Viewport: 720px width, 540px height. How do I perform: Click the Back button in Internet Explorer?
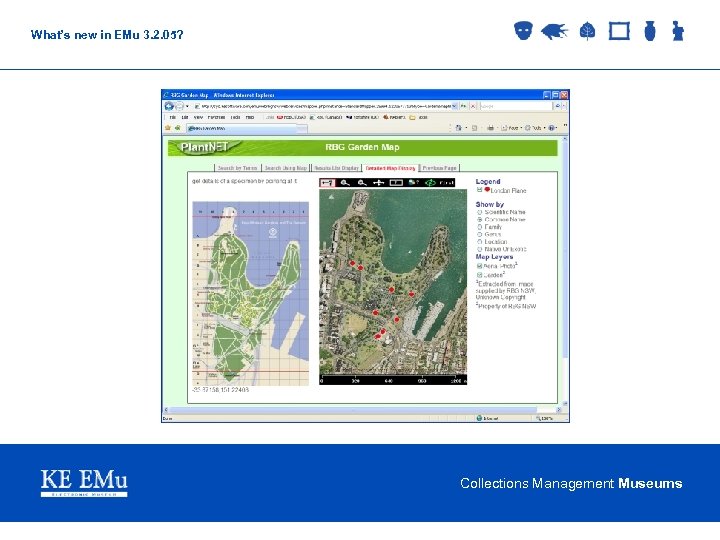point(169,106)
